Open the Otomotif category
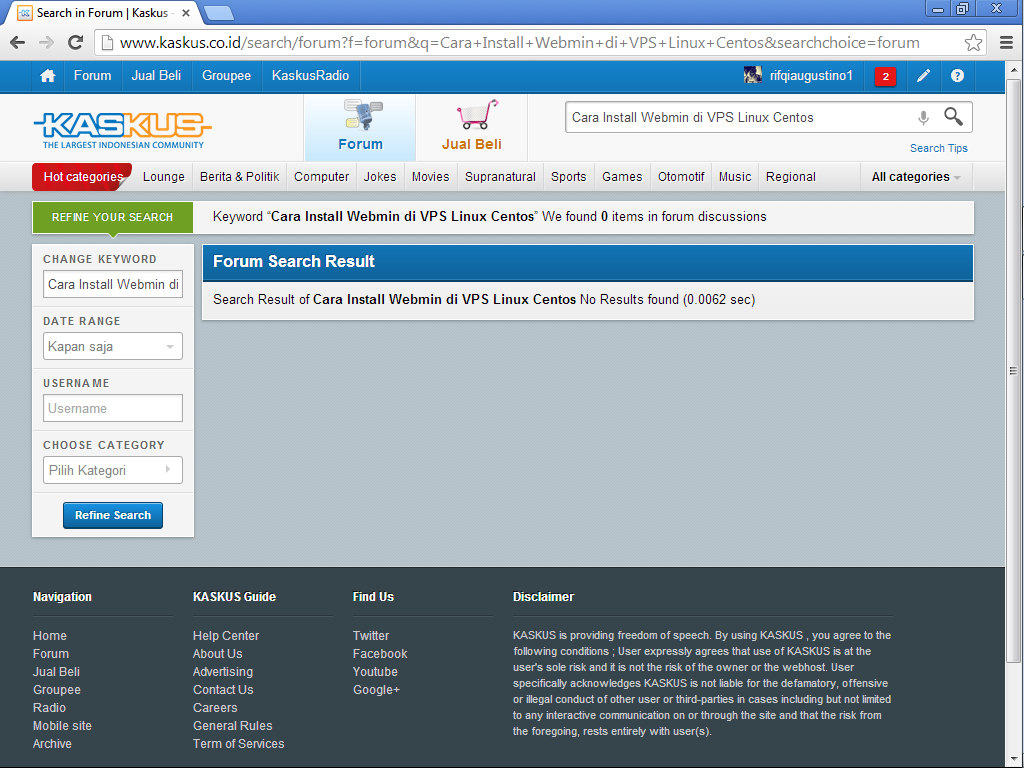 [x=681, y=177]
